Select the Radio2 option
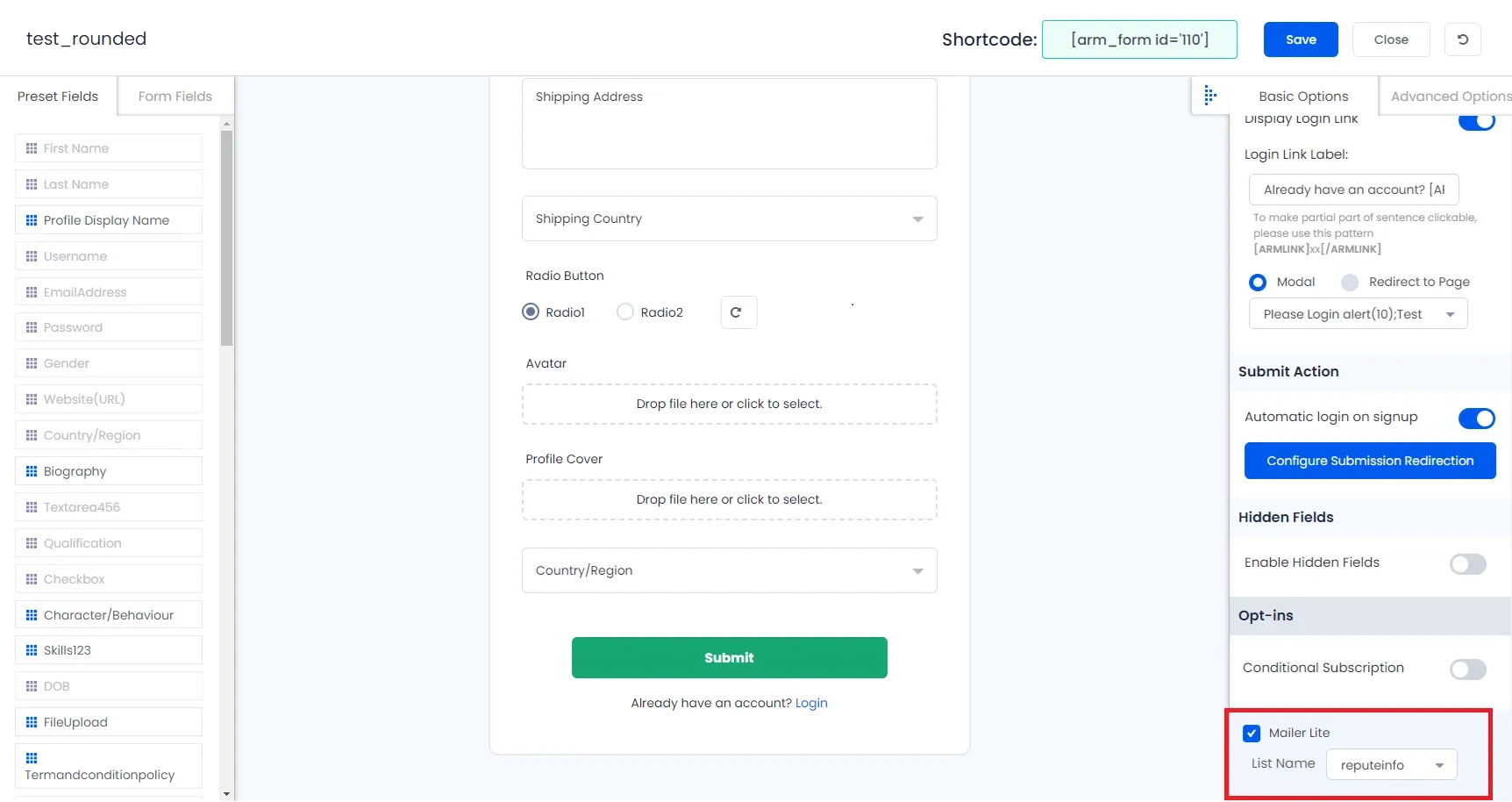Image resolution: width=1512 pixels, height=802 pixels. tap(625, 312)
